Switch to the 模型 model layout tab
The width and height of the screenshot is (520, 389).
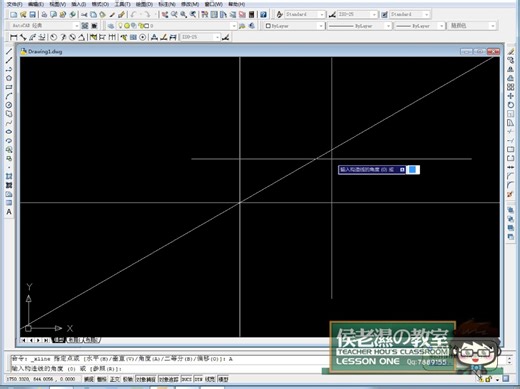coord(59,340)
